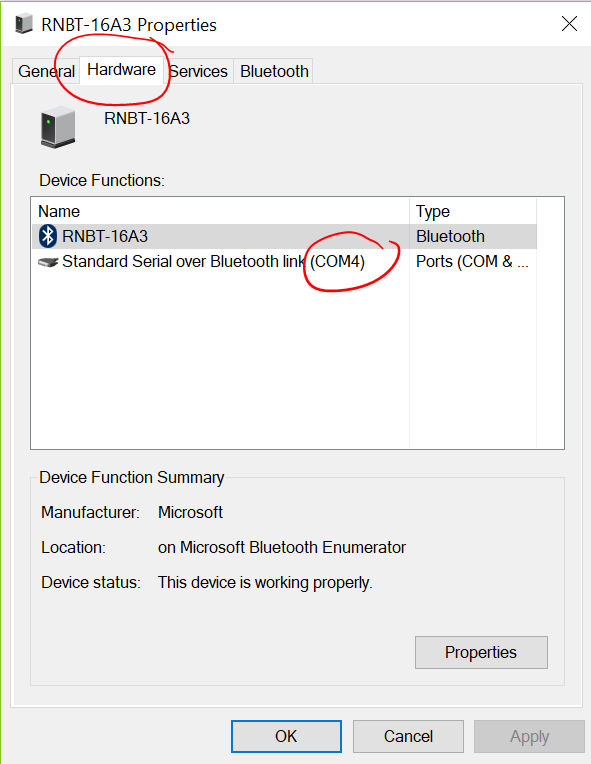This screenshot has height=764, width=591.
Task: Click the serial port icon in list
Action: pyautogui.click(x=48, y=262)
